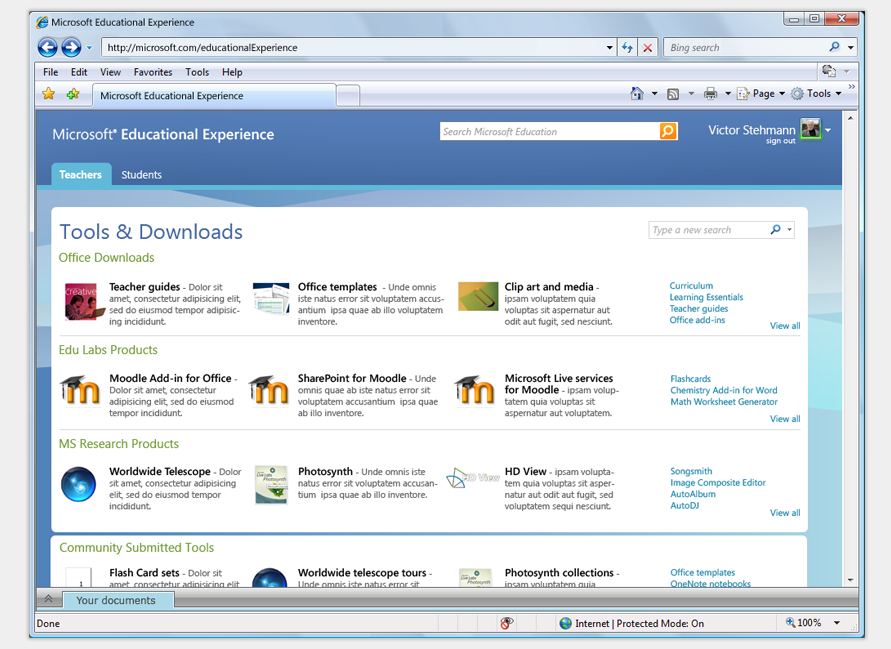
Task: Click the HD View logo icon
Action: (x=473, y=478)
